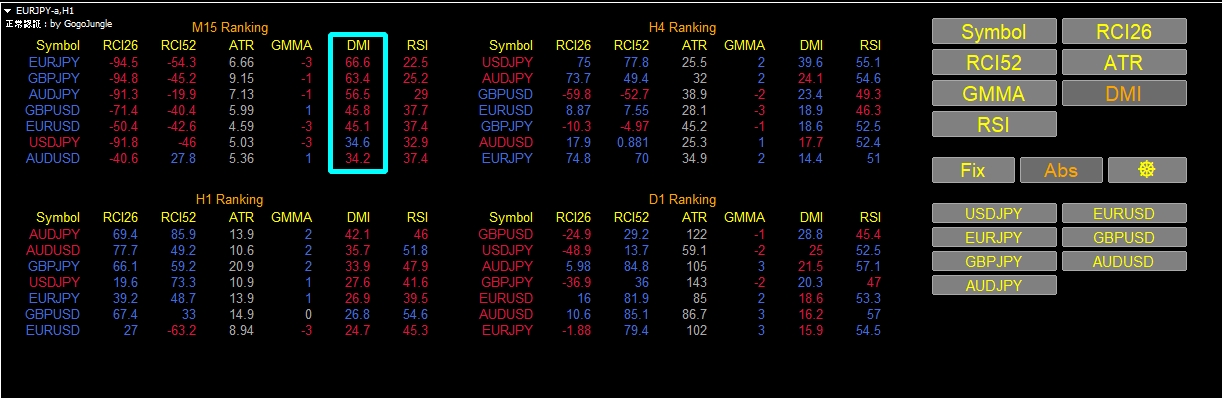Sort rankings by the RCI26 button
The image size is (1222, 398).
tap(1124, 32)
